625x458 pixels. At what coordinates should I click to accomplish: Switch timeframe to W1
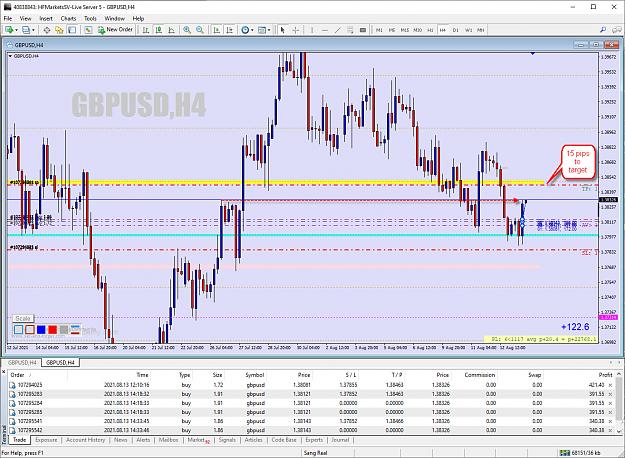(468, 30)
